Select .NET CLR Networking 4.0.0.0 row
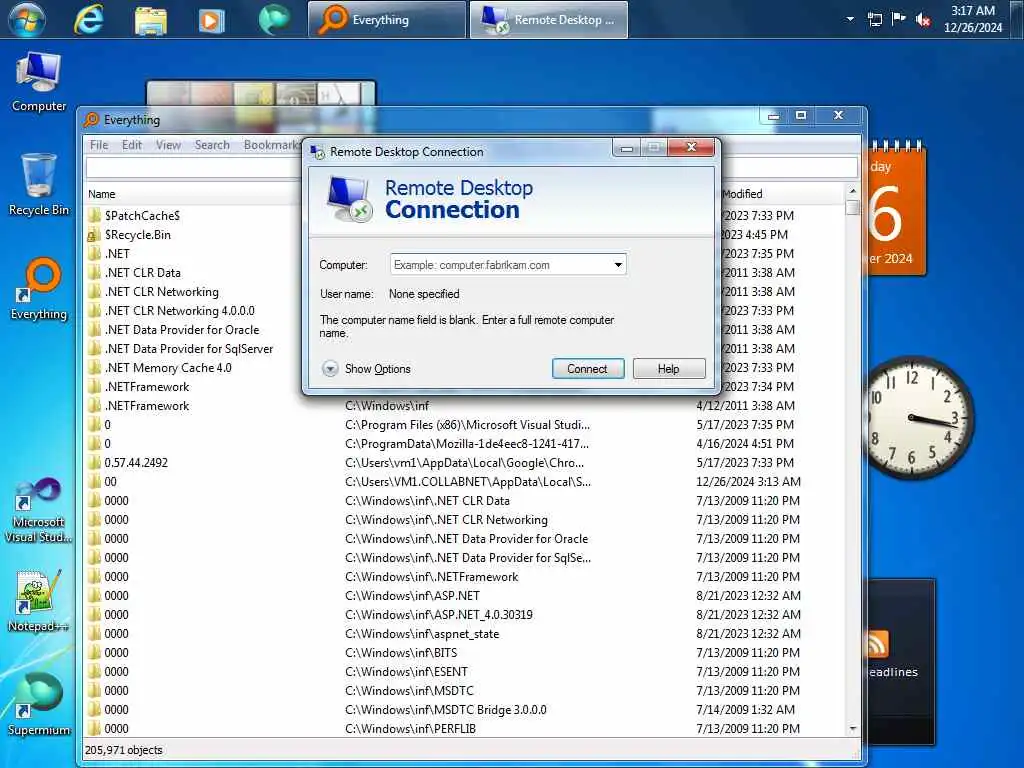Image resolution: width=1024 pixels, height=768 pixels. click(193, 311)
